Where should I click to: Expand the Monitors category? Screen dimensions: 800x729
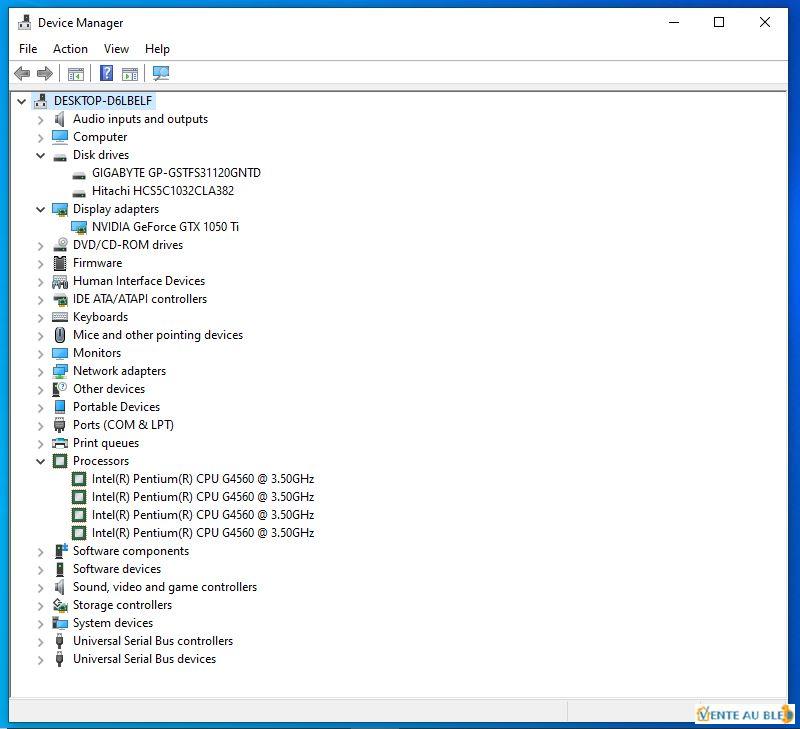pos(40,354)
